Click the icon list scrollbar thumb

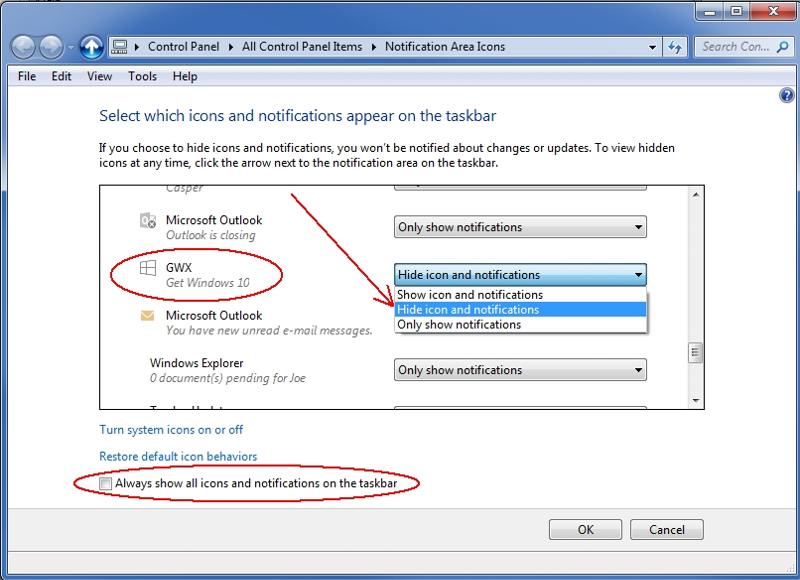coord(696,352)
